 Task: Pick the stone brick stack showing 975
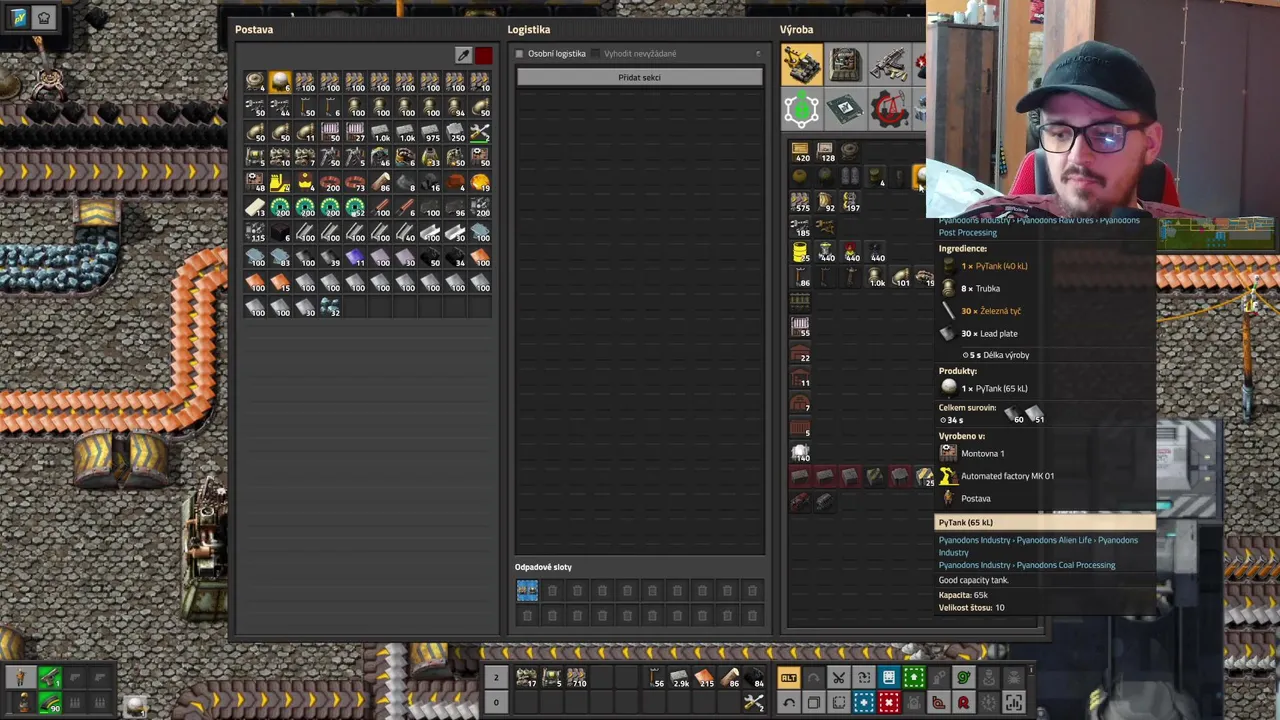[430, 132]
